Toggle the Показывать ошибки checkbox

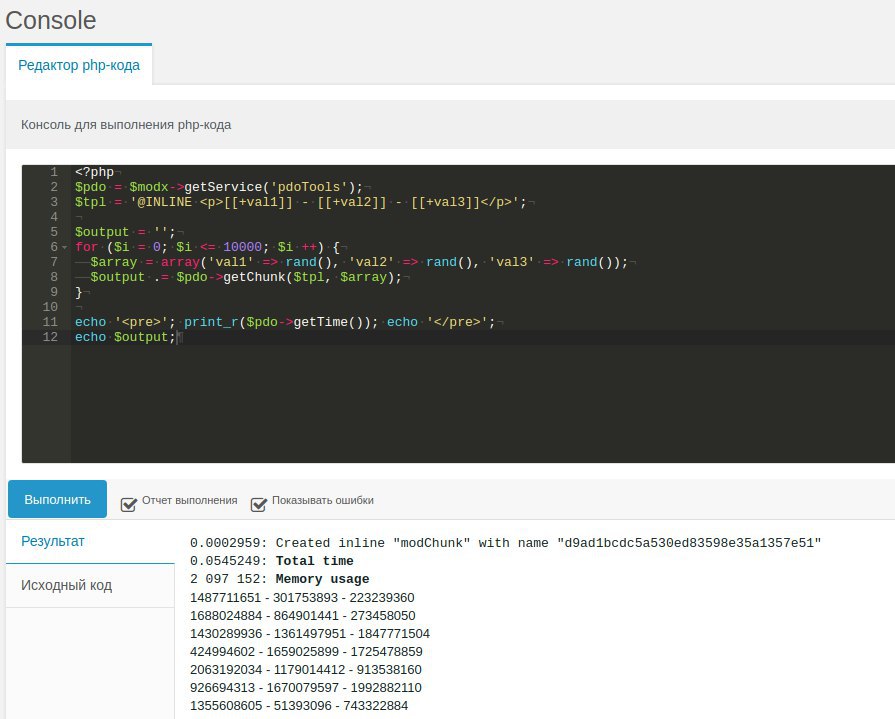coord(259,504)
